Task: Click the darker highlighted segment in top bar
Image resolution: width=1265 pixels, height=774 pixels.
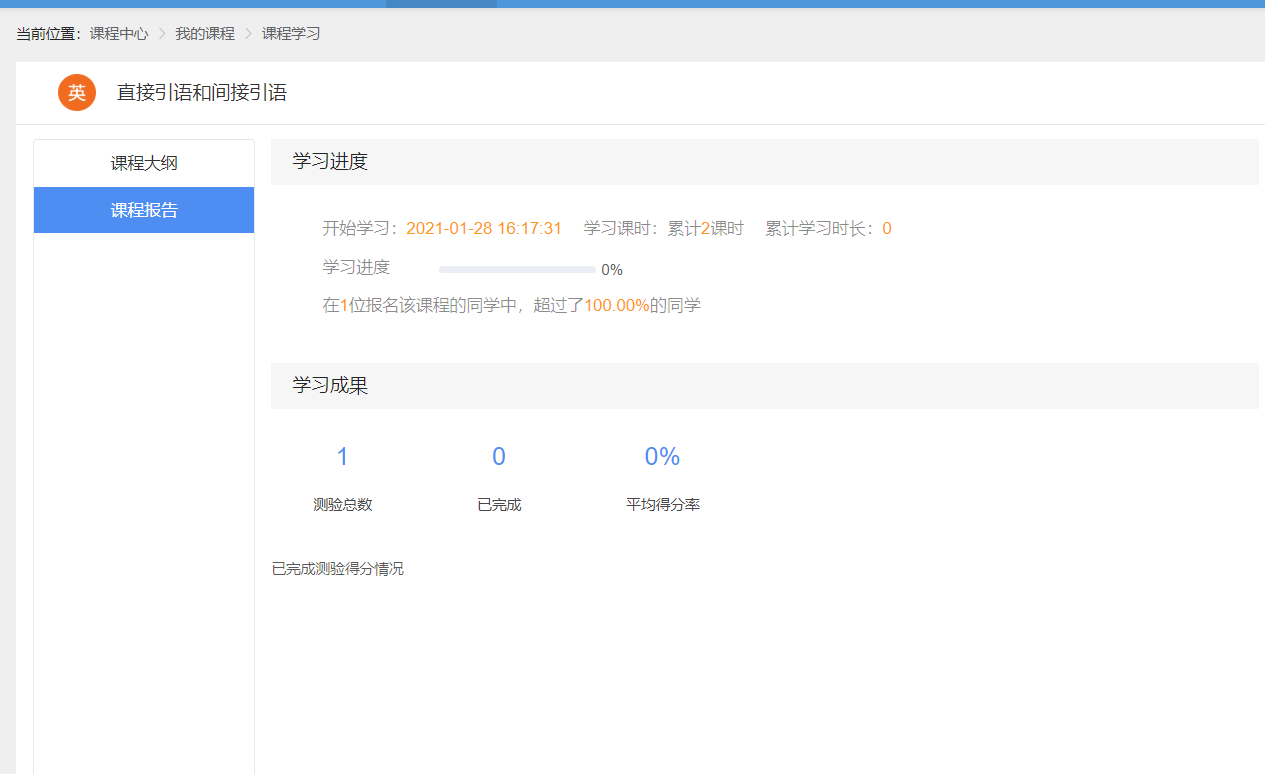Action: (x=441, y=4)
